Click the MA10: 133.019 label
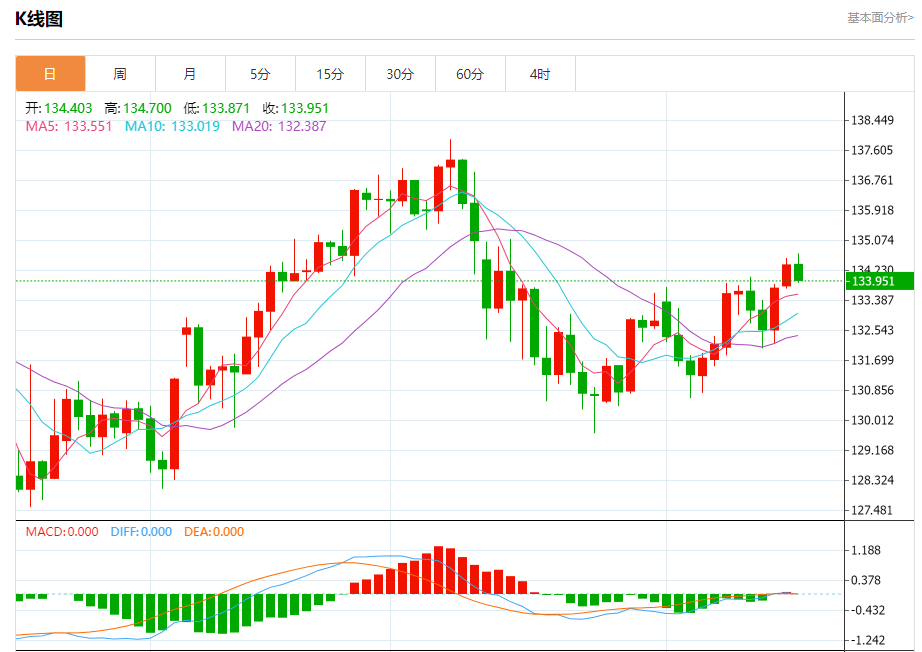 [x=172, y=126]
